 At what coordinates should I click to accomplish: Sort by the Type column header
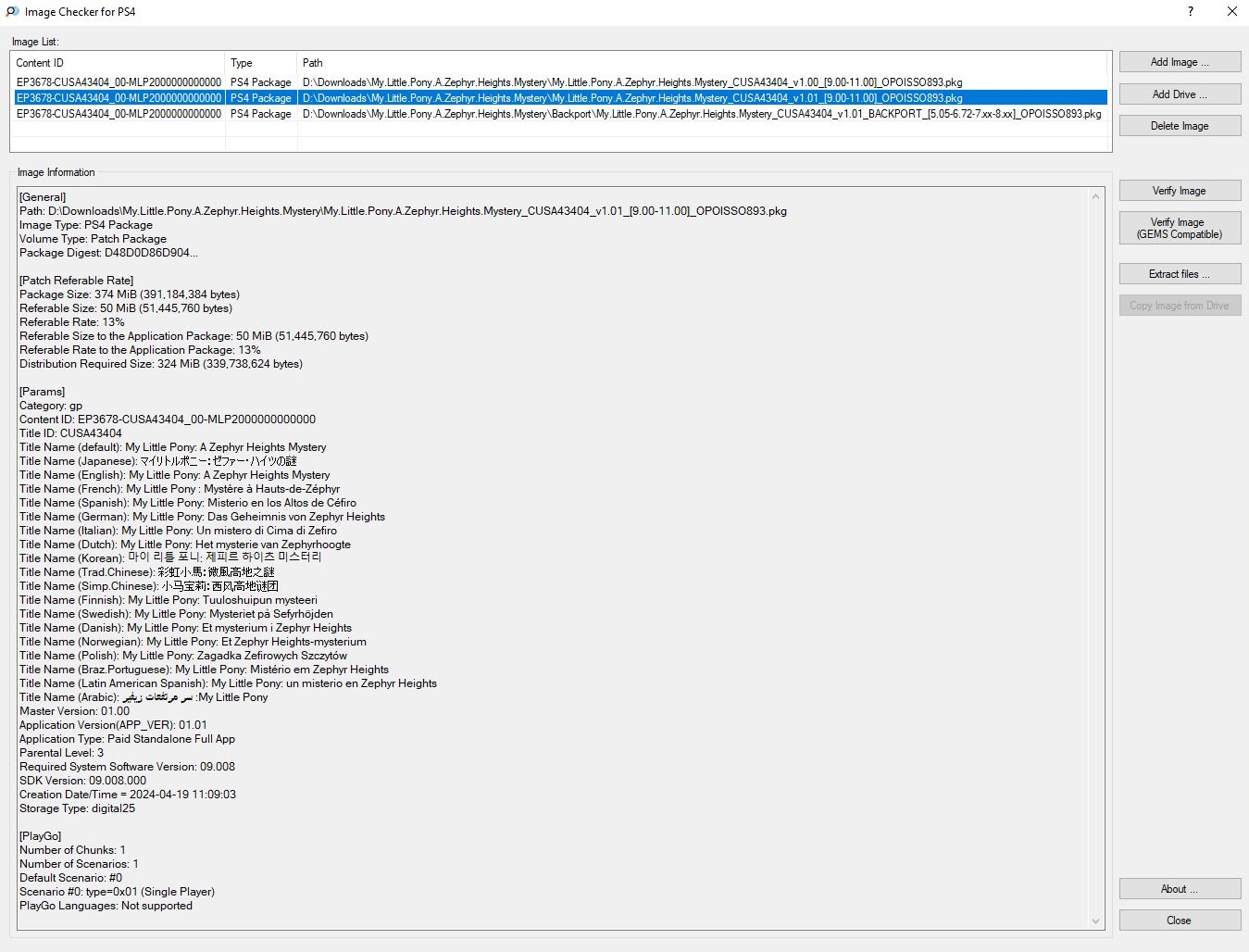point(261,63)
